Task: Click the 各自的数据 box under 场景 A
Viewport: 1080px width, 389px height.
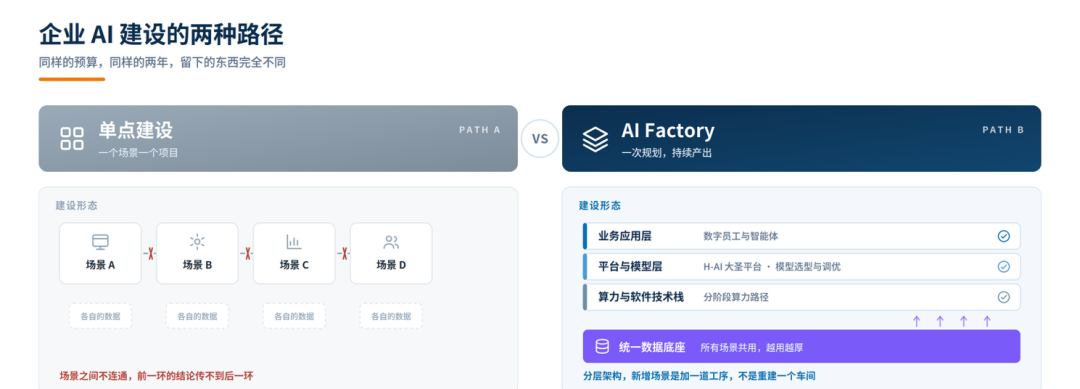Action: coord(101,317)
